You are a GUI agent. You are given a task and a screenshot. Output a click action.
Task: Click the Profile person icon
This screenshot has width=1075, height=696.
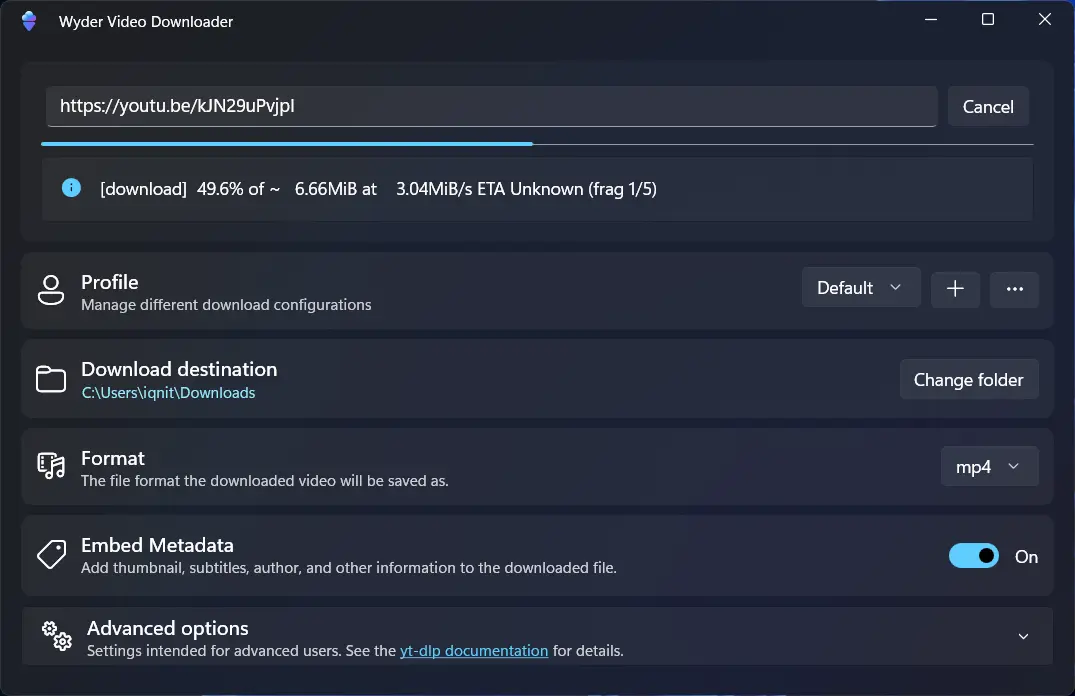click(51, 290)
